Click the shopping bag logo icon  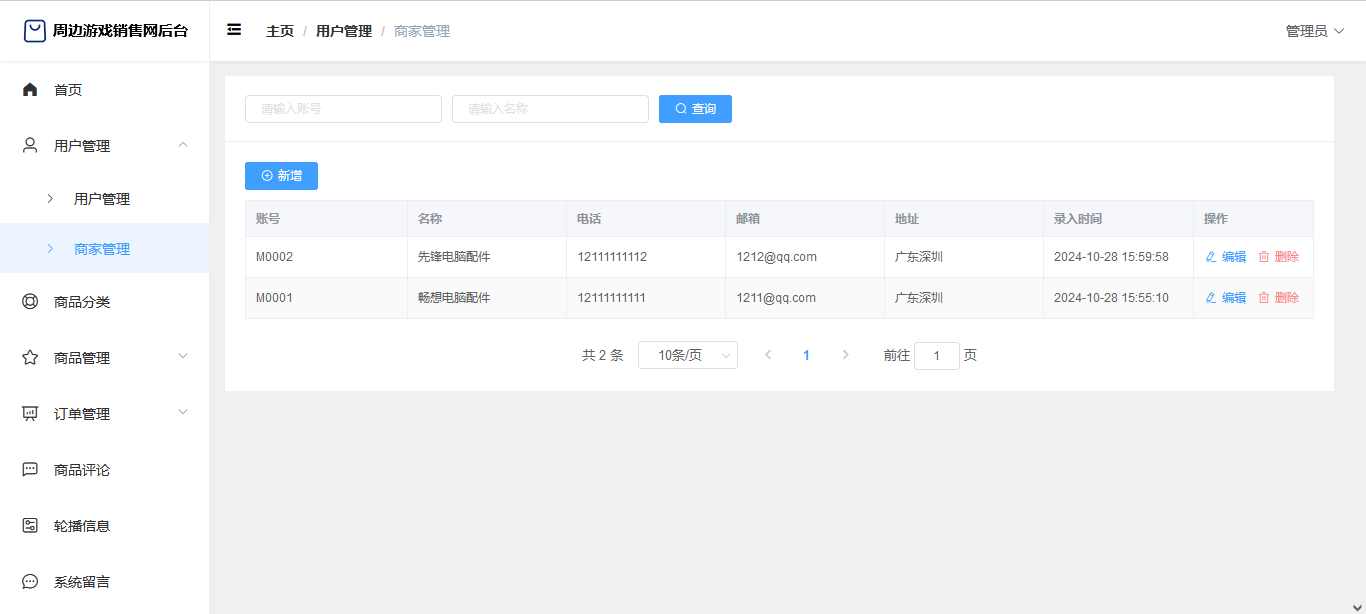35,31
